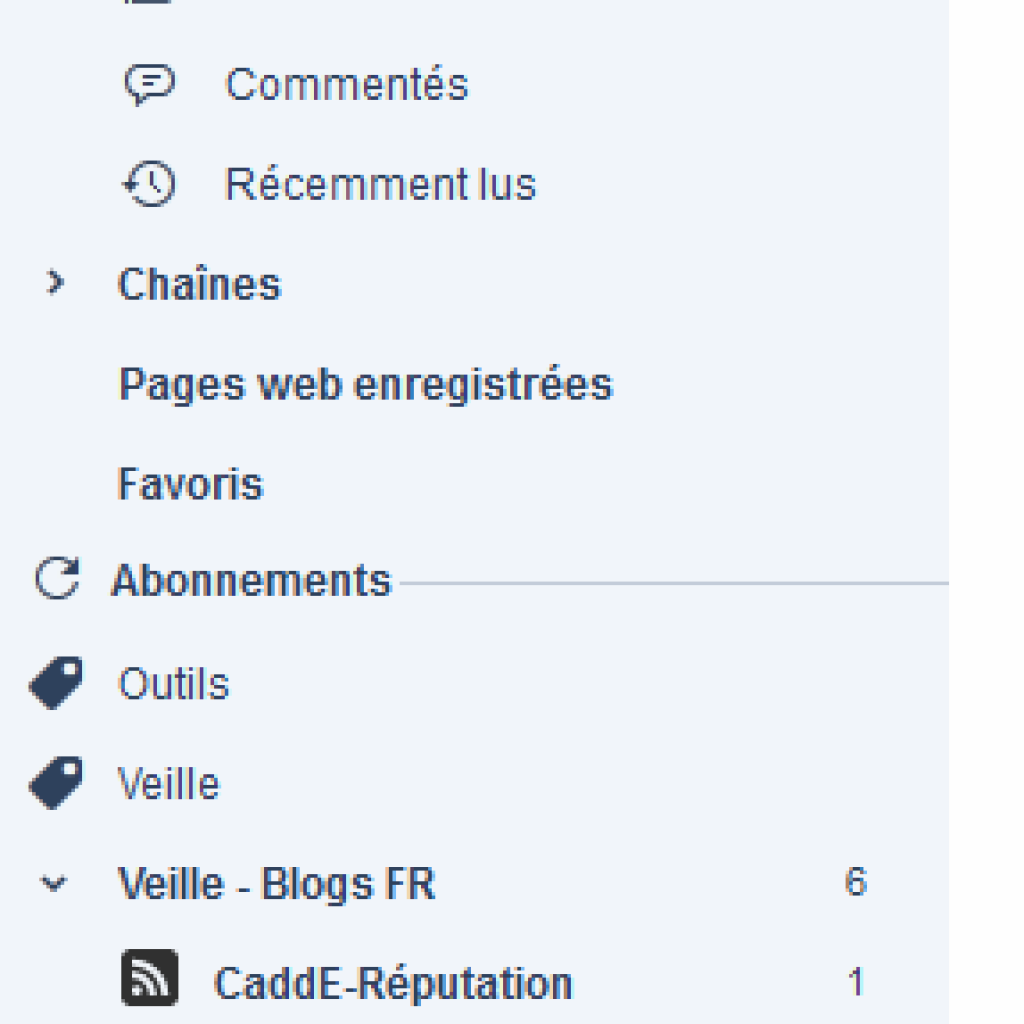Open the Commentés section
1024x1024 pixels.
click(347, 84)
